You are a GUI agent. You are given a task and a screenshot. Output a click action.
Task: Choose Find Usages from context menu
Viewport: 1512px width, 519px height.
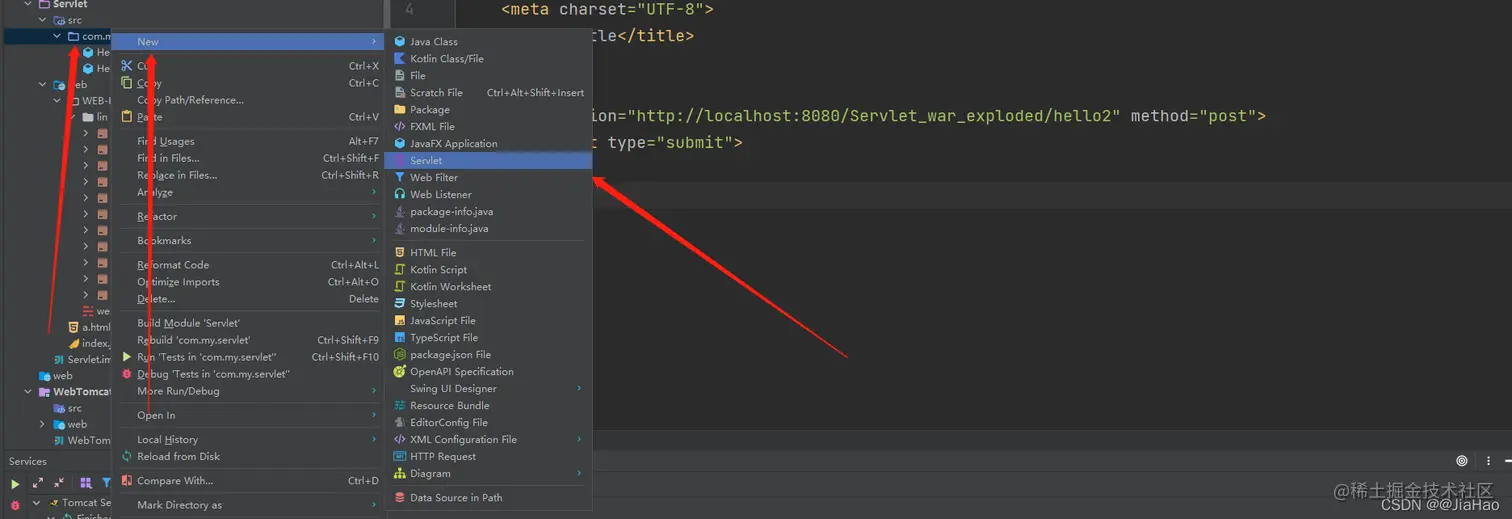tap(248, 142)
